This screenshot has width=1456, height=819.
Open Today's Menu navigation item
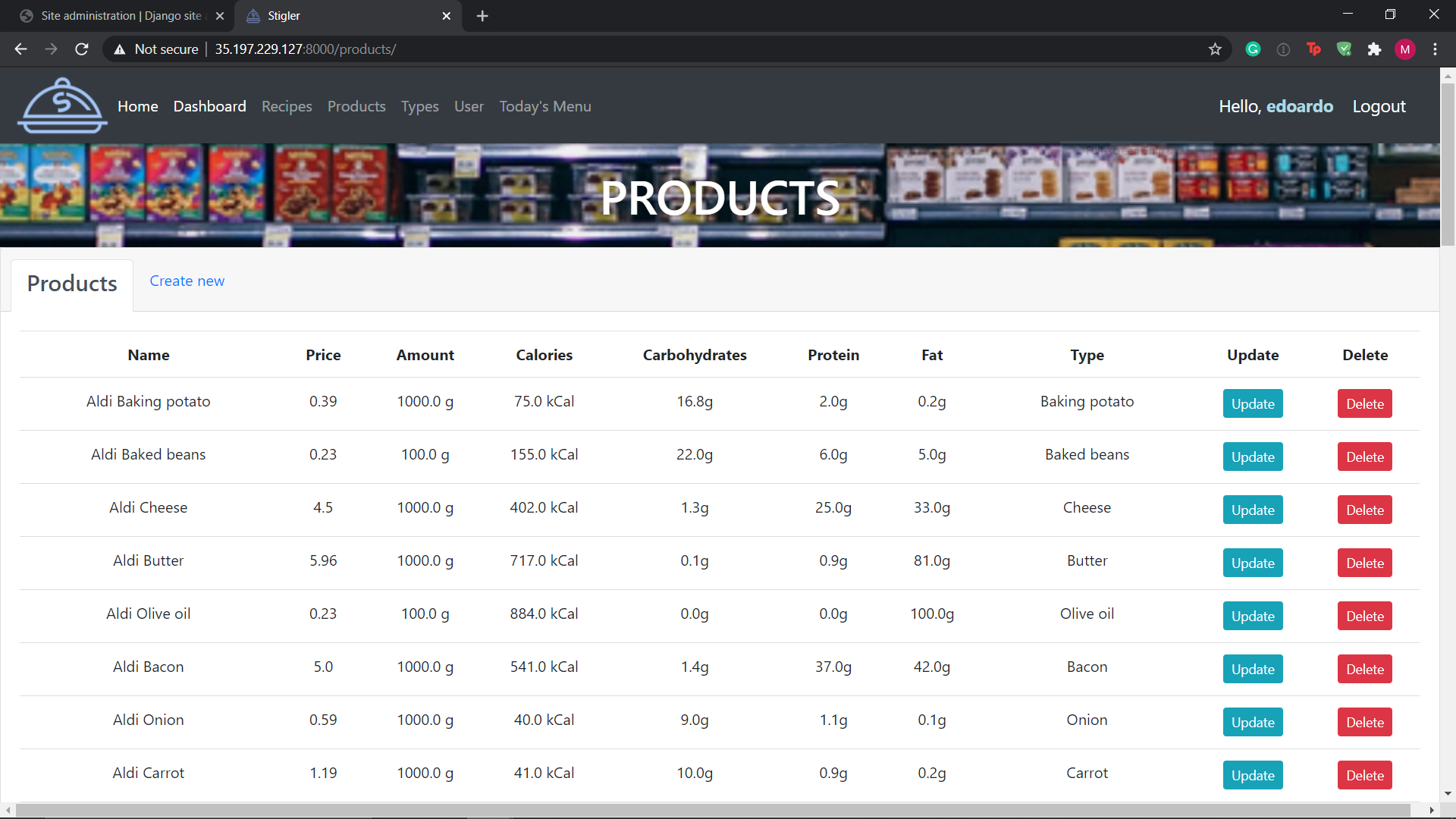(x=544, y=106)
